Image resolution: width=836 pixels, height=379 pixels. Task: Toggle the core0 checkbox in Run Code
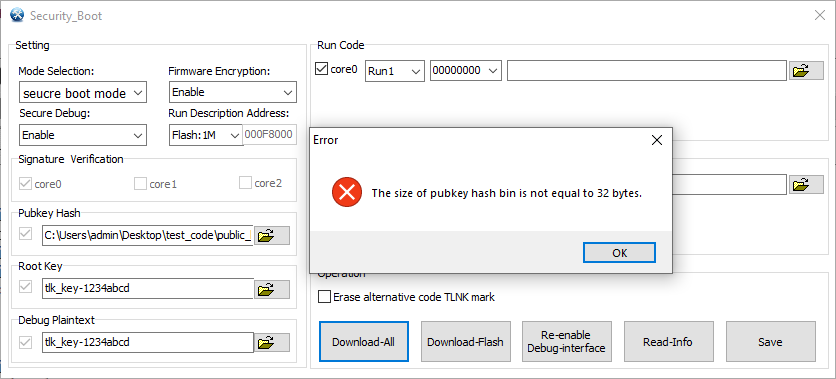coord(321,69)
